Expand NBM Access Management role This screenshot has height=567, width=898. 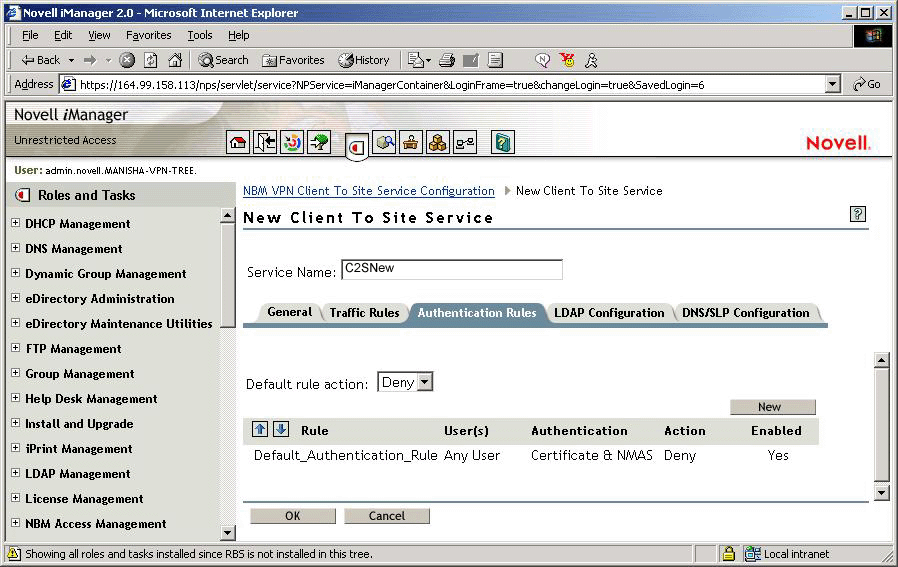coord(15,522)
